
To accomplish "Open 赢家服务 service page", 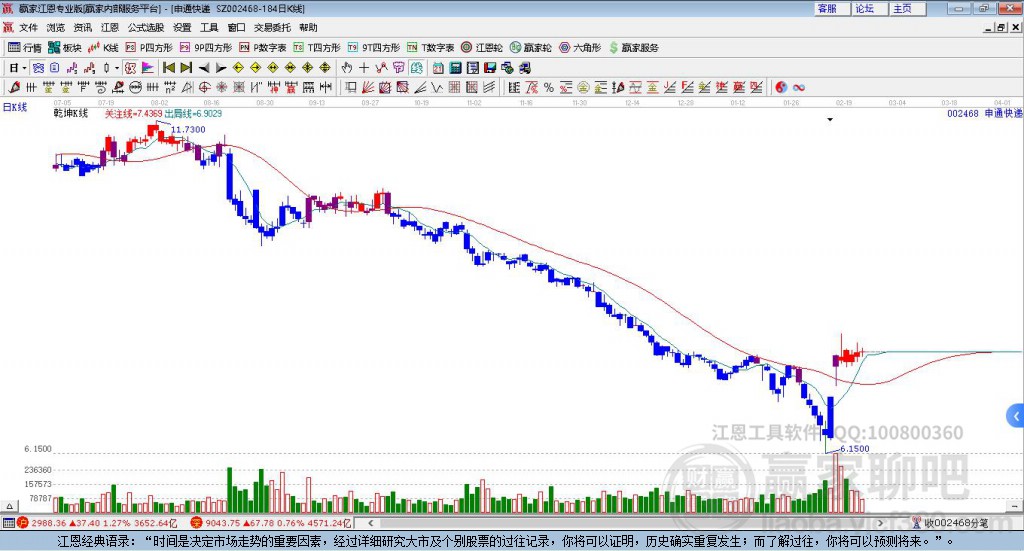I will pyautogui.click(x=633, y=48).
